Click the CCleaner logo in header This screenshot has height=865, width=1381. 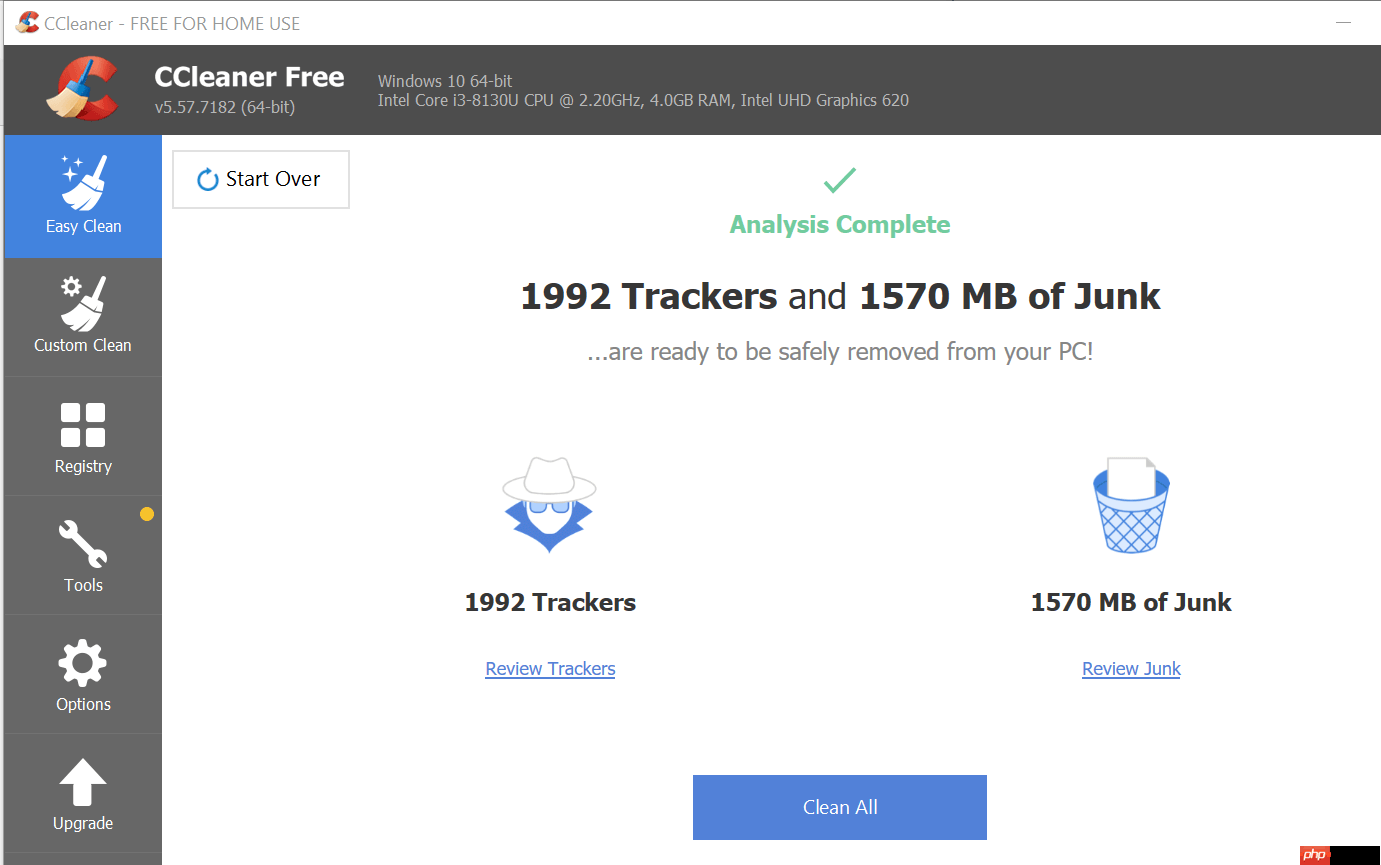click(x=83, y=88)
